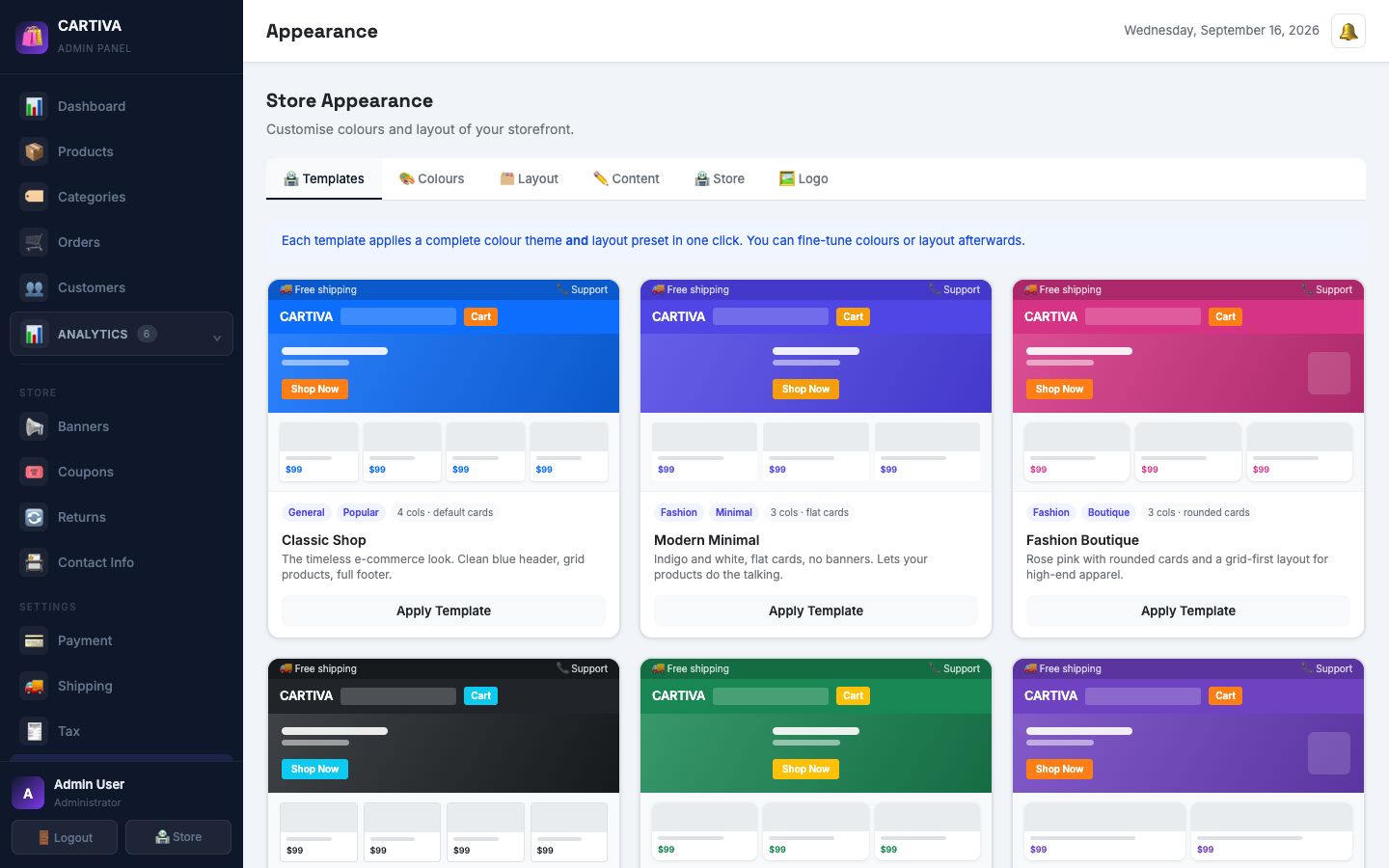Click the Admin User avatar
Image resolution: width=1389 pixels, height=868 pixels.
pyautogui.click(x=28, y=793)
